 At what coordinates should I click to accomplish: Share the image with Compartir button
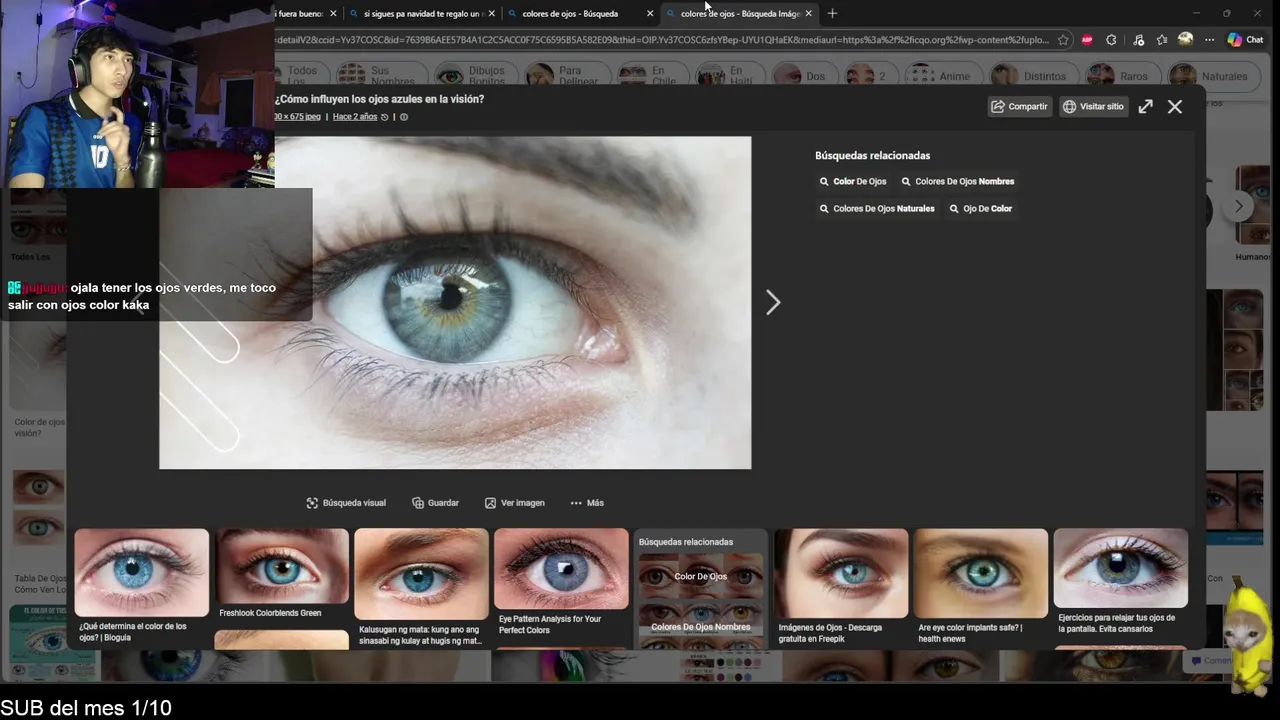(1019, 106)
